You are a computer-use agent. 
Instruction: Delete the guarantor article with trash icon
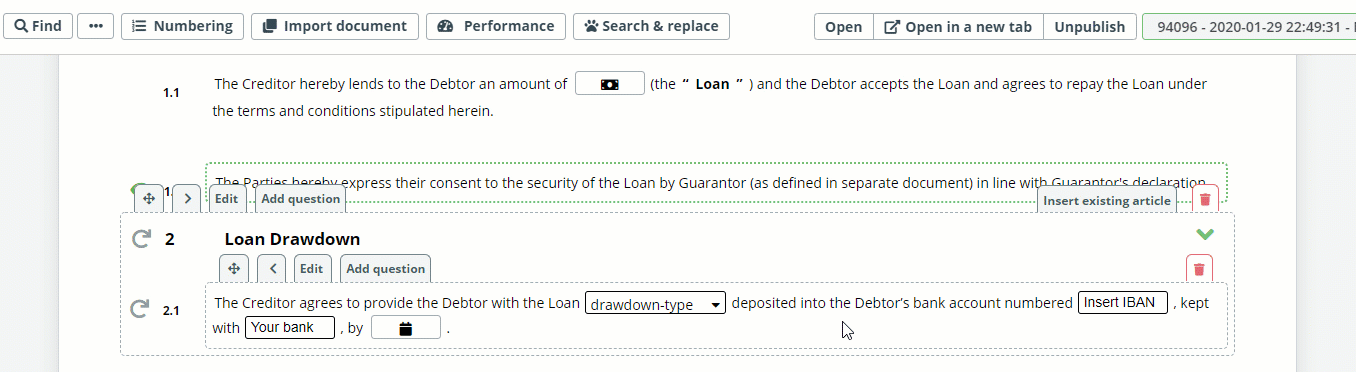tap(1205, 200)
